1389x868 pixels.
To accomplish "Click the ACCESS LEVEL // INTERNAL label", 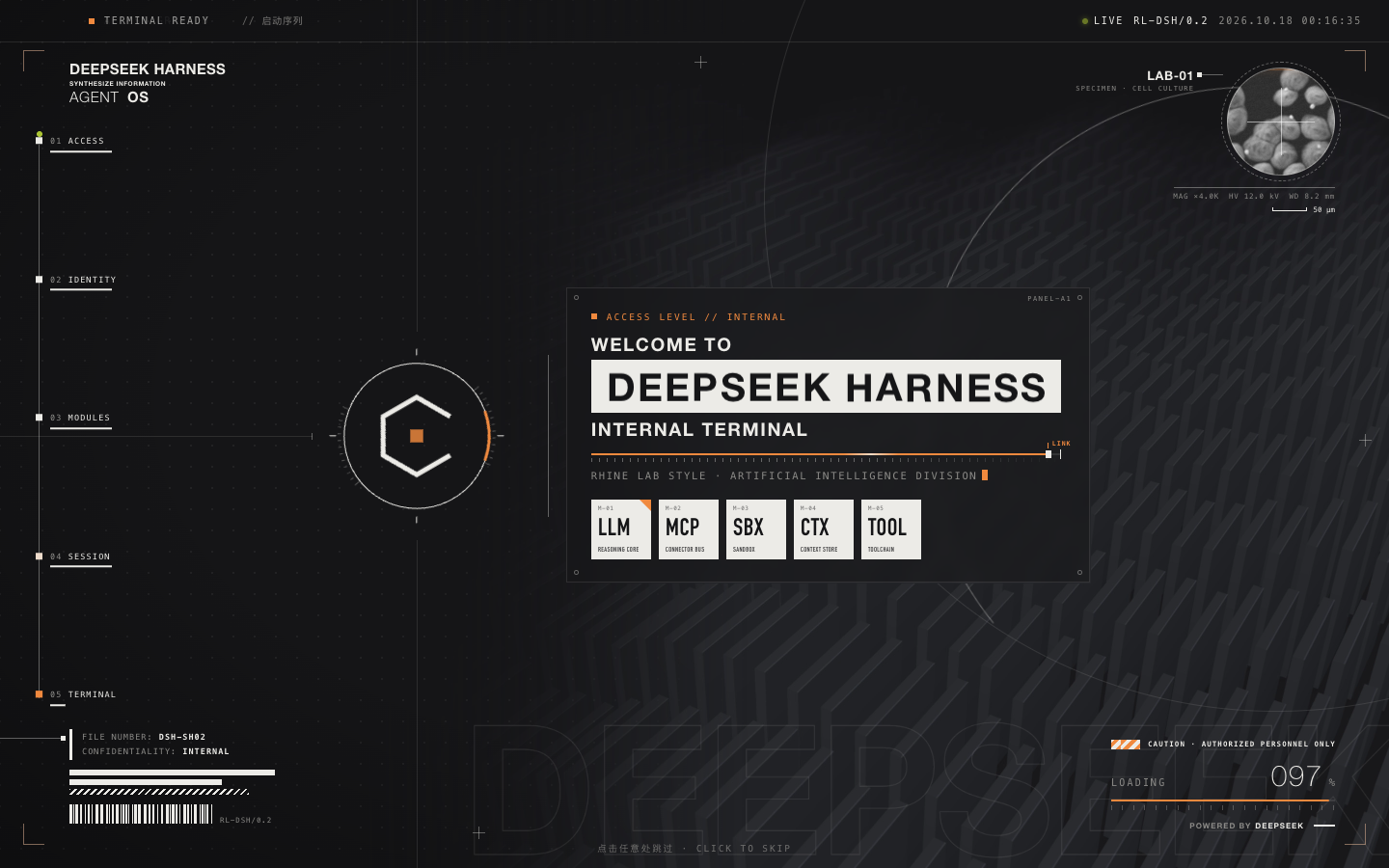I will pos(695,317).
